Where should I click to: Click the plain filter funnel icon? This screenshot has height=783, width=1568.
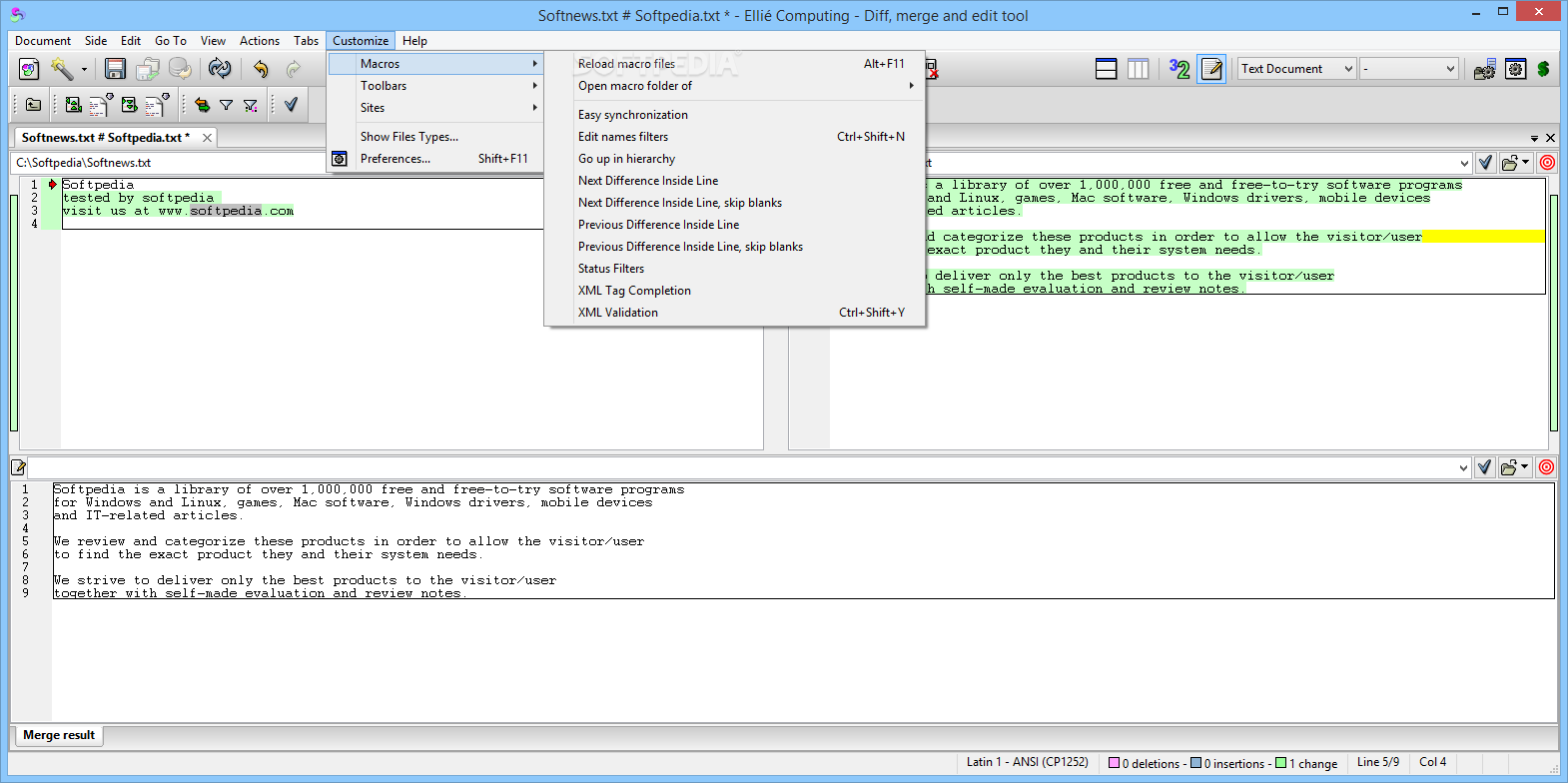point(226,104)
